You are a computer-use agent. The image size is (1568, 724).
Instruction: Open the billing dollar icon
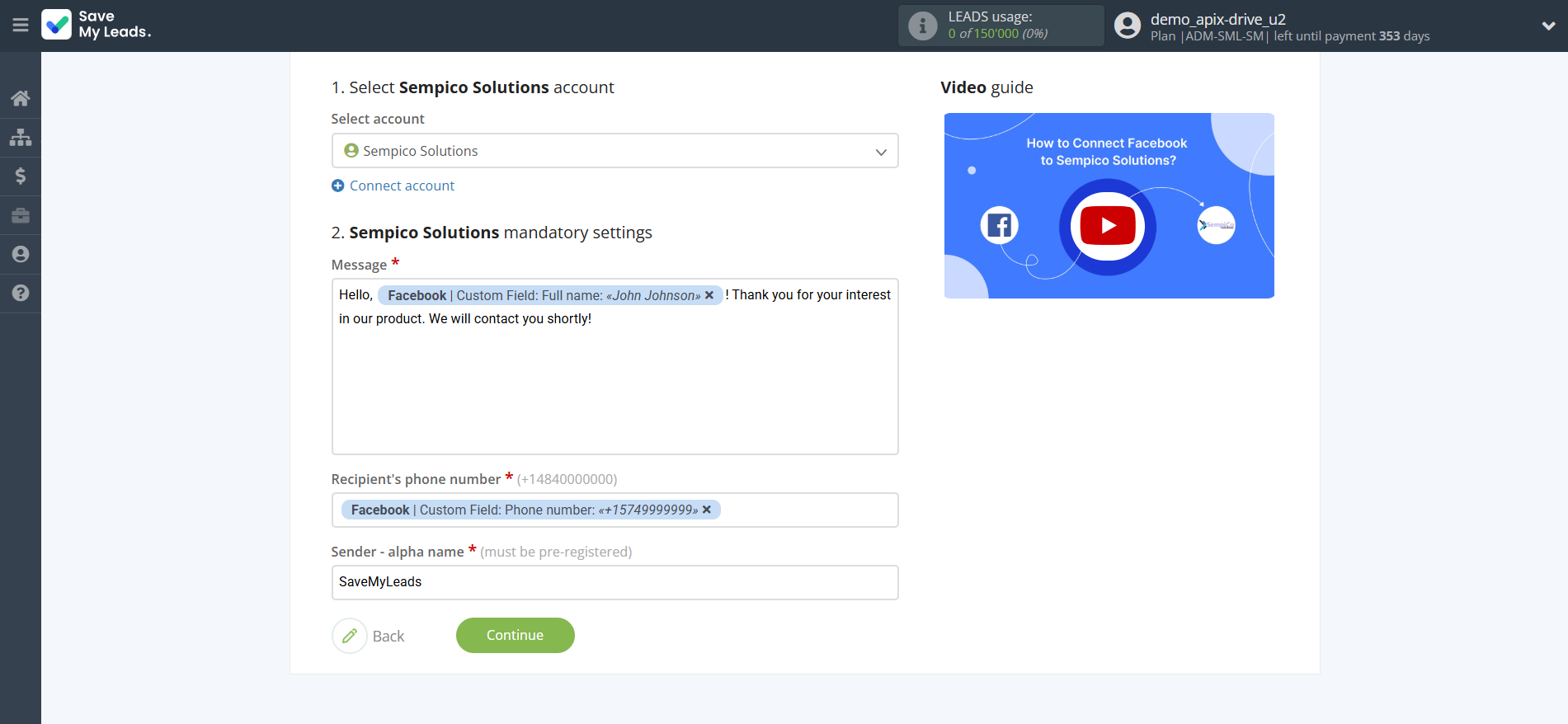pos(21,176)
